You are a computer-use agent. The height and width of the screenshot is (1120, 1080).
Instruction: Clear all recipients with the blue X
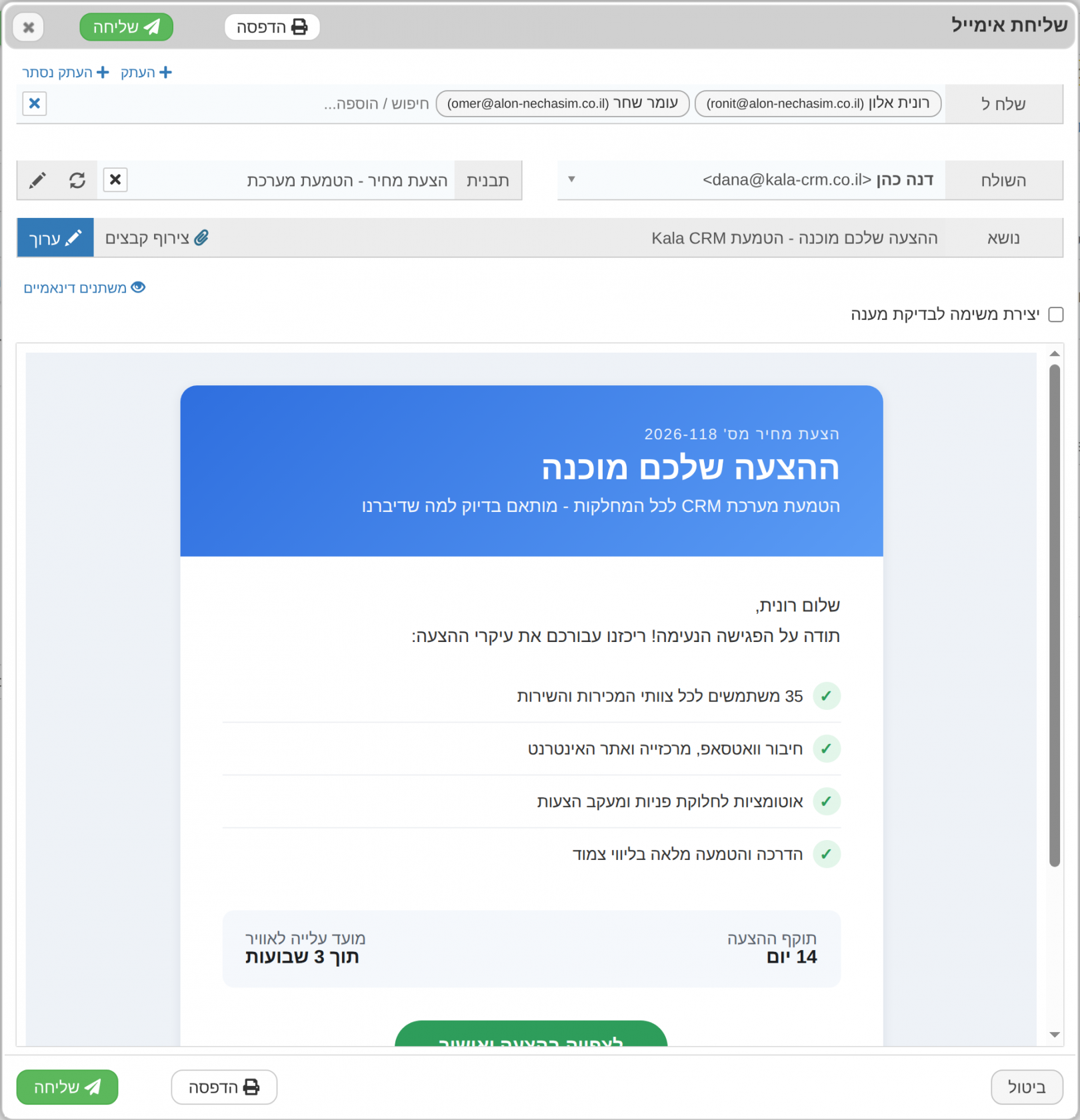[35, 103]
